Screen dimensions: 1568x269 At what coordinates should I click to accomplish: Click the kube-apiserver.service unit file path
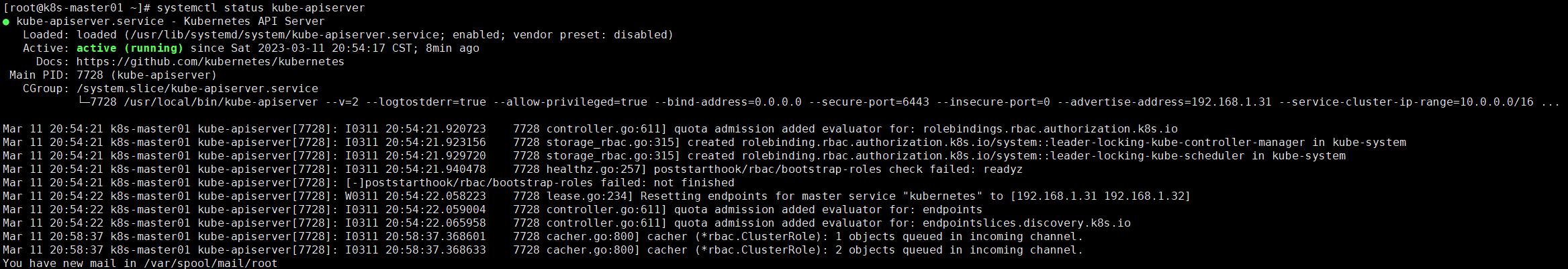[285, 35]
